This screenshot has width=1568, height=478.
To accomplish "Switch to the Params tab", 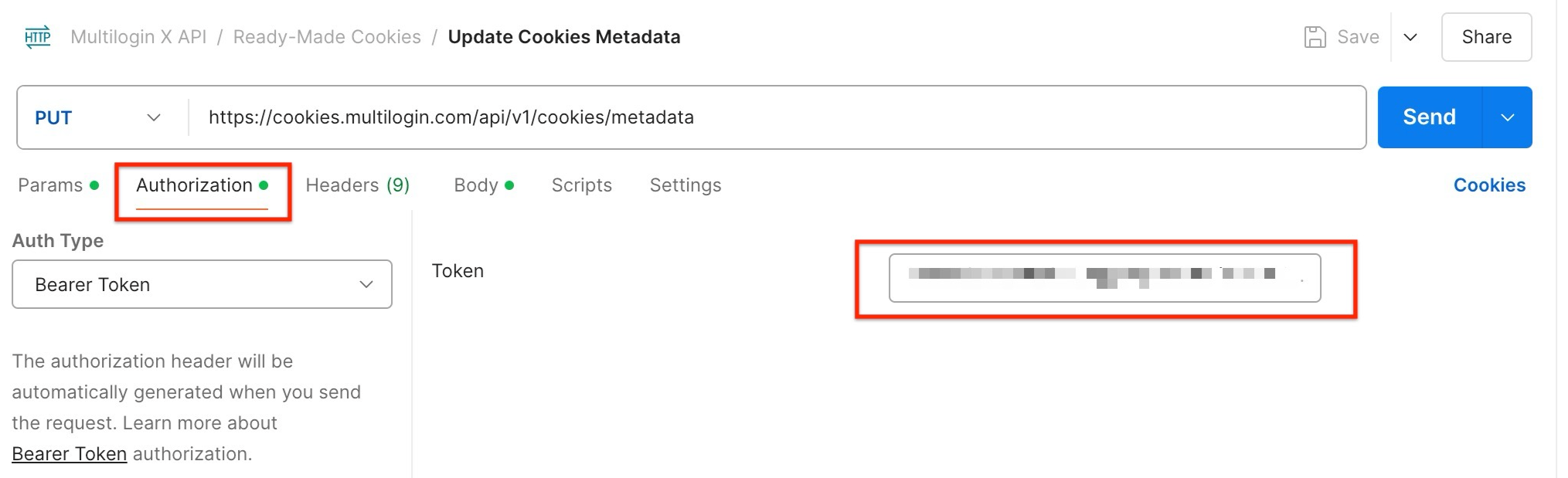I will point(51,185).
